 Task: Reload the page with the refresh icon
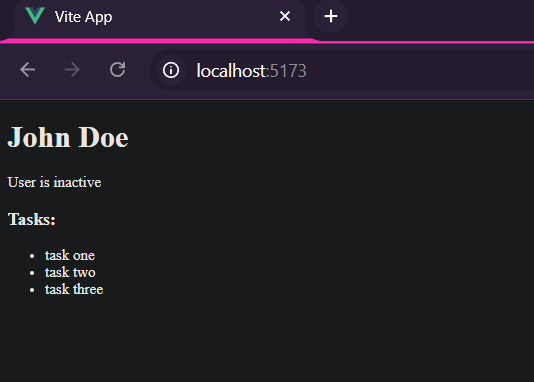118,70
